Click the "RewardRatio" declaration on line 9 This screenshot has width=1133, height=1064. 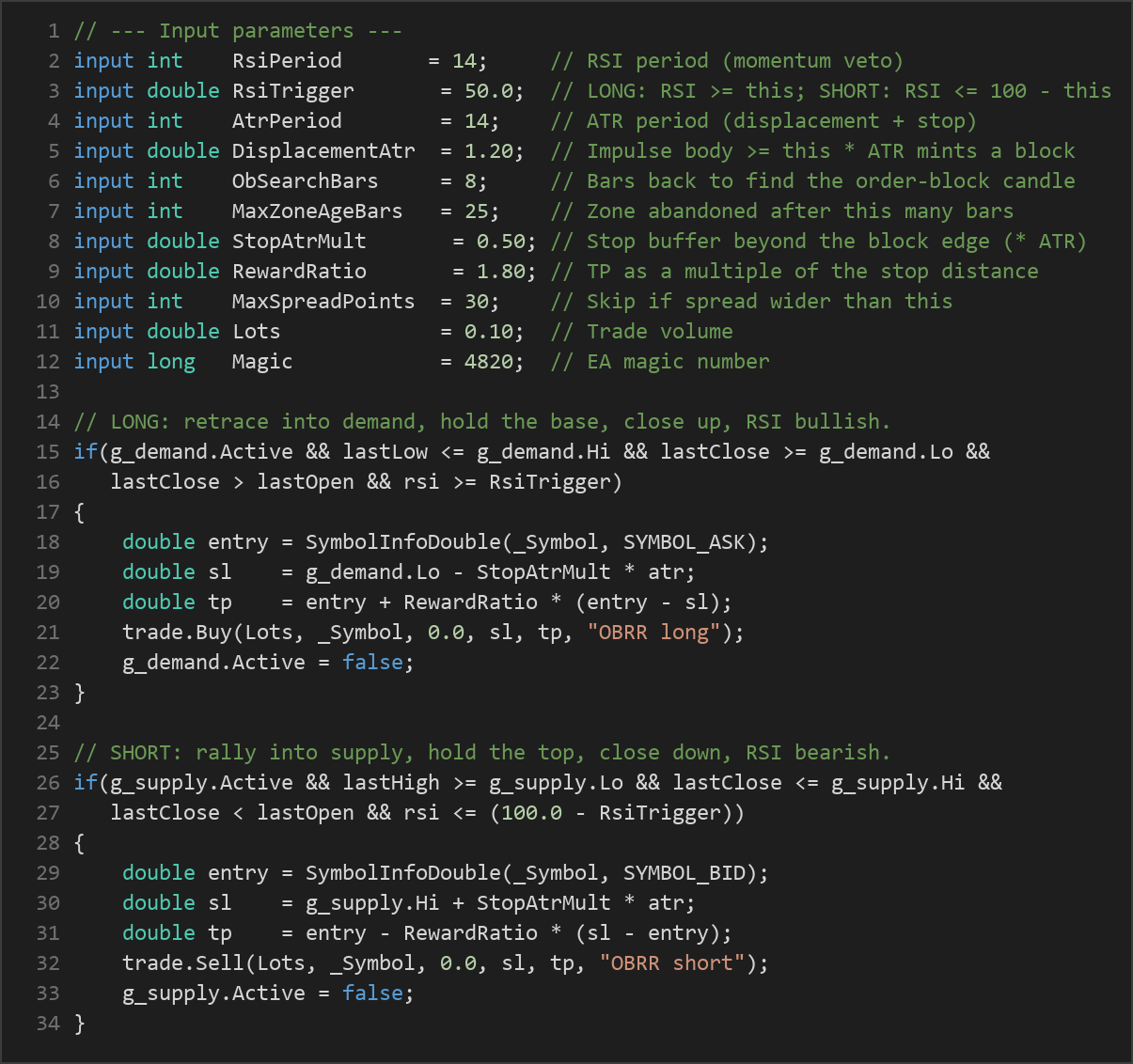point(299,272)
